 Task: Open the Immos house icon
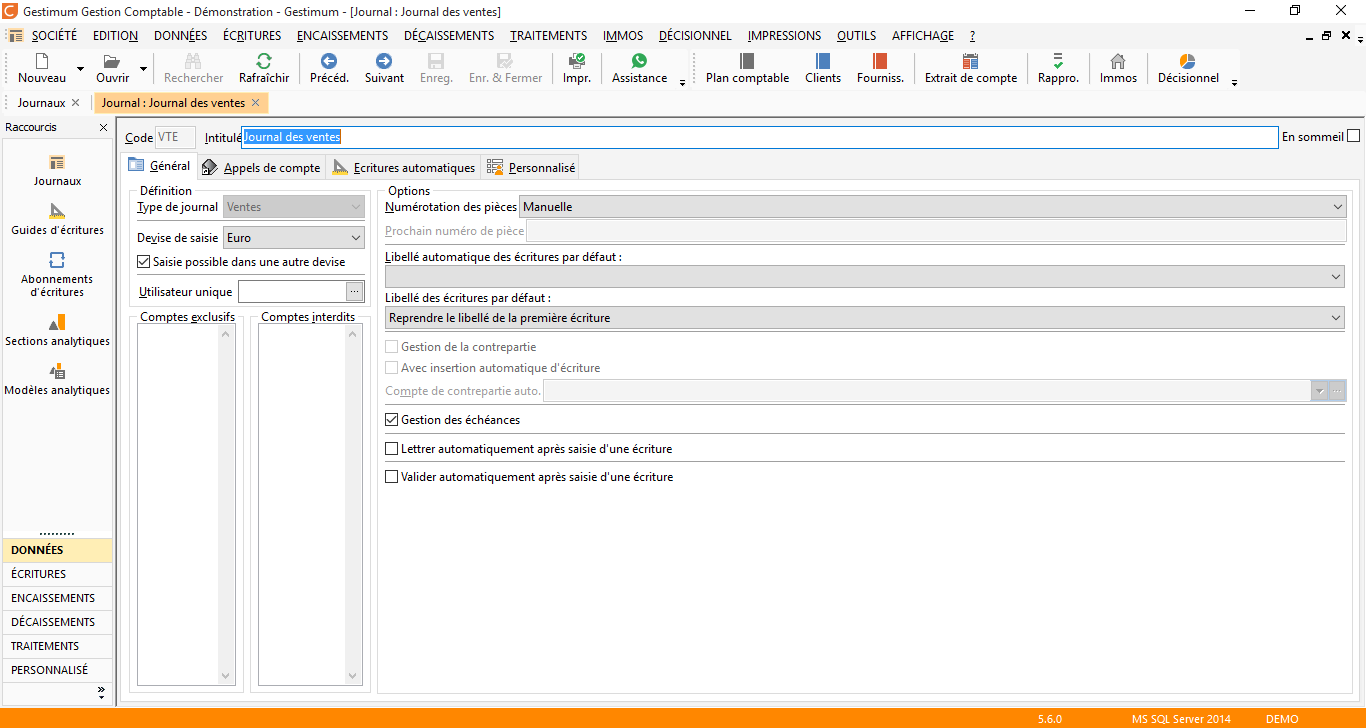(1118, 61)
